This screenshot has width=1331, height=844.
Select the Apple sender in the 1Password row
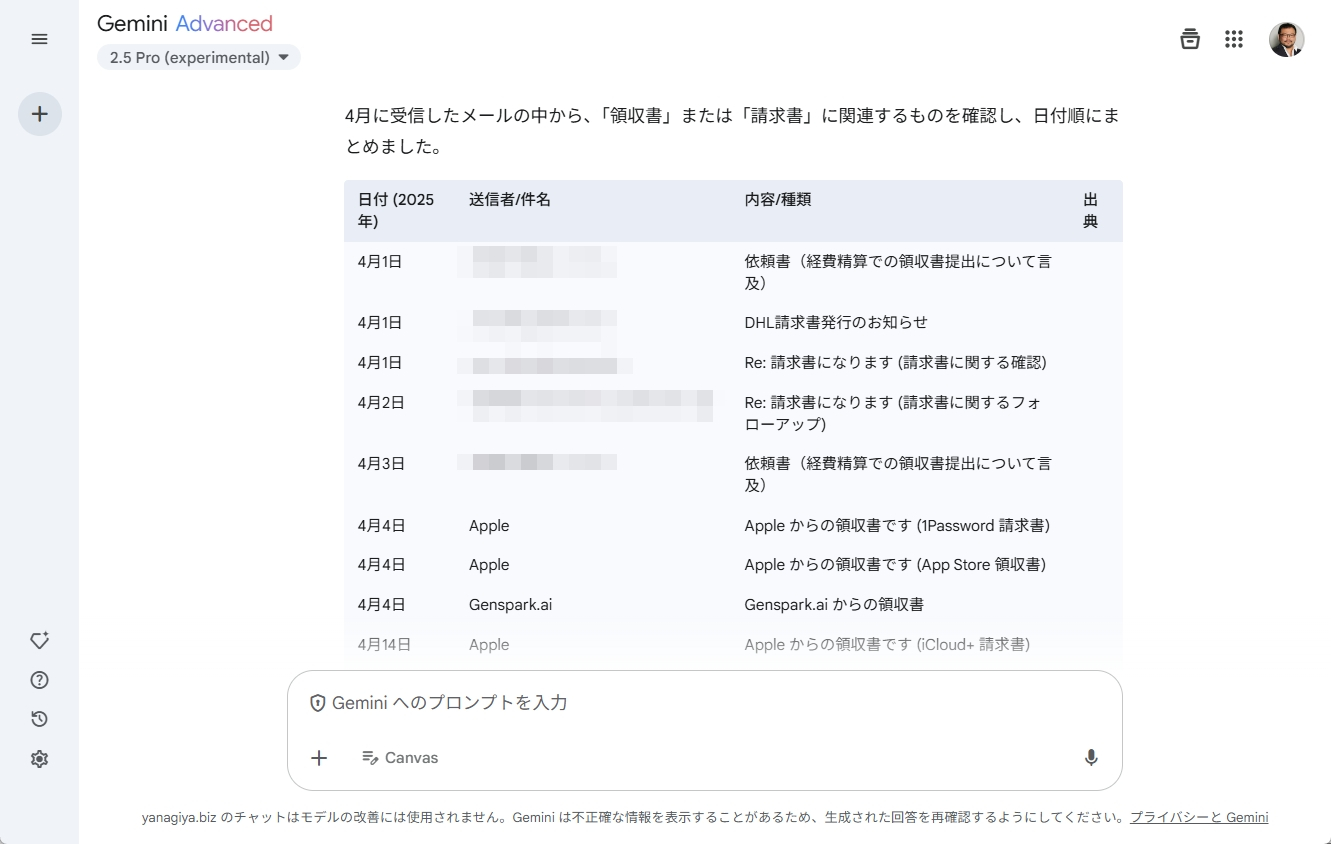[x=489, y=525]
